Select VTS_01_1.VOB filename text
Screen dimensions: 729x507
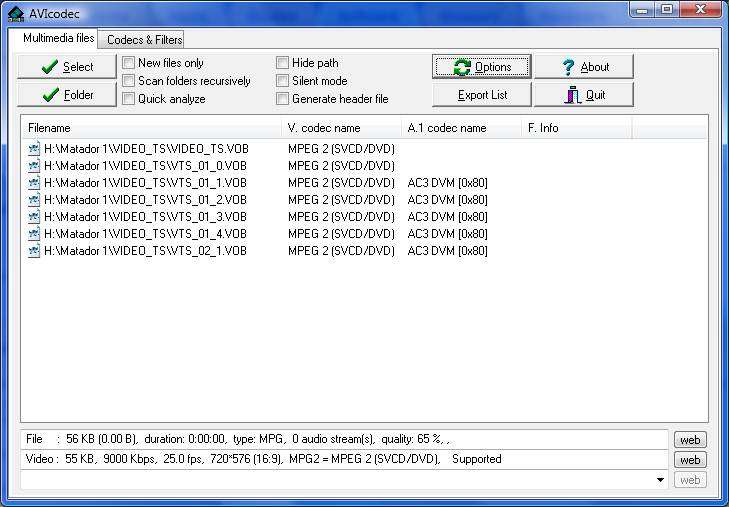(146, 183)
